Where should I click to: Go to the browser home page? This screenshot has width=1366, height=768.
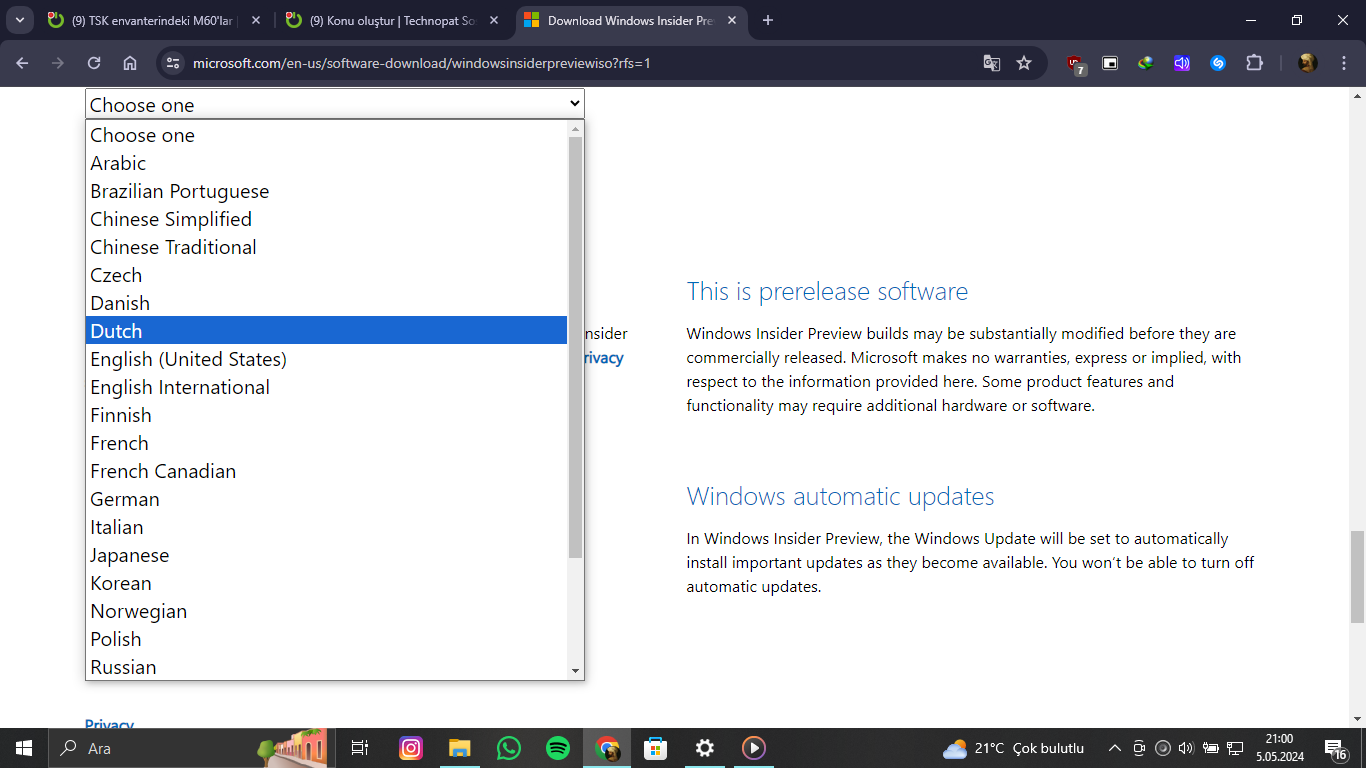pos(130,63)
